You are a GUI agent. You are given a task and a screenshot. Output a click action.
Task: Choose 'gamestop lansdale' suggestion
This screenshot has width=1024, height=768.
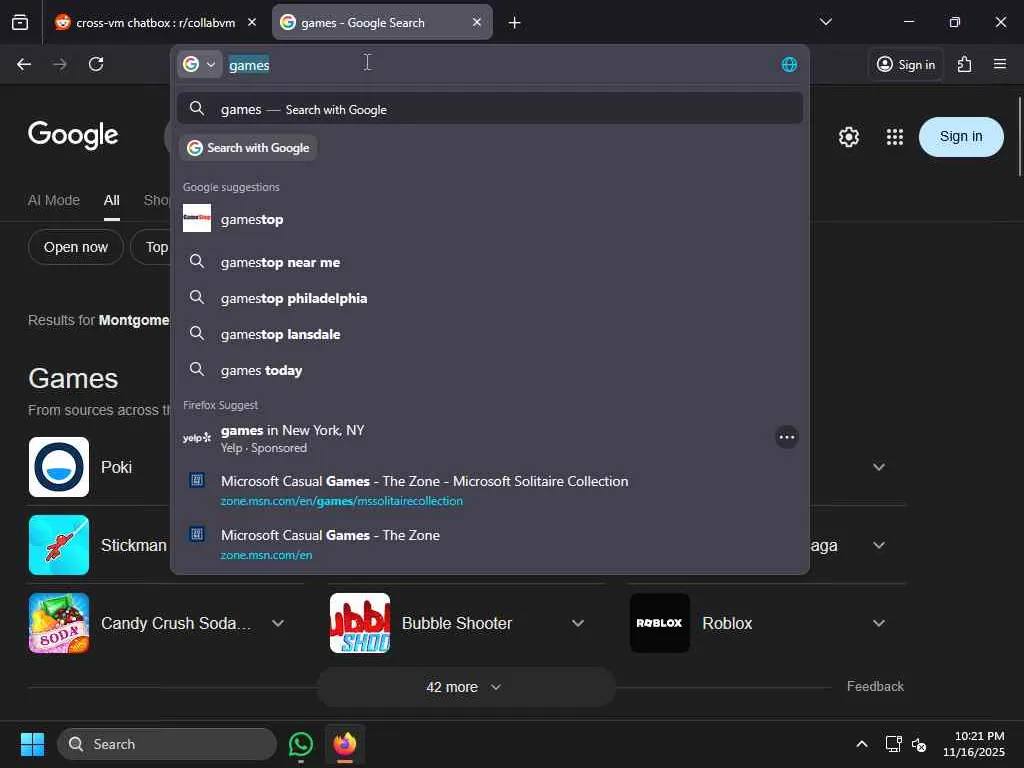point(490,334)
